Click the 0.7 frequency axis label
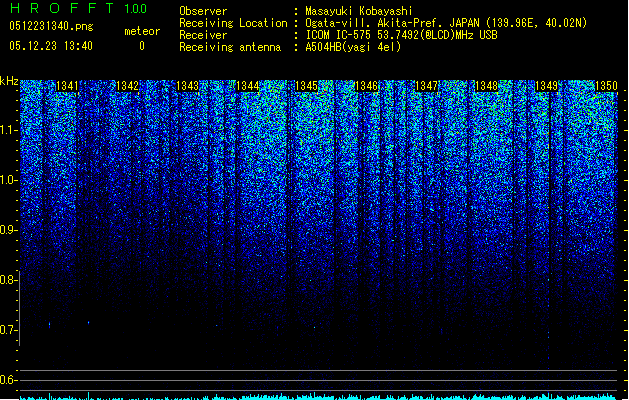This screenshot has width=629, height=400. pos(9,330)
